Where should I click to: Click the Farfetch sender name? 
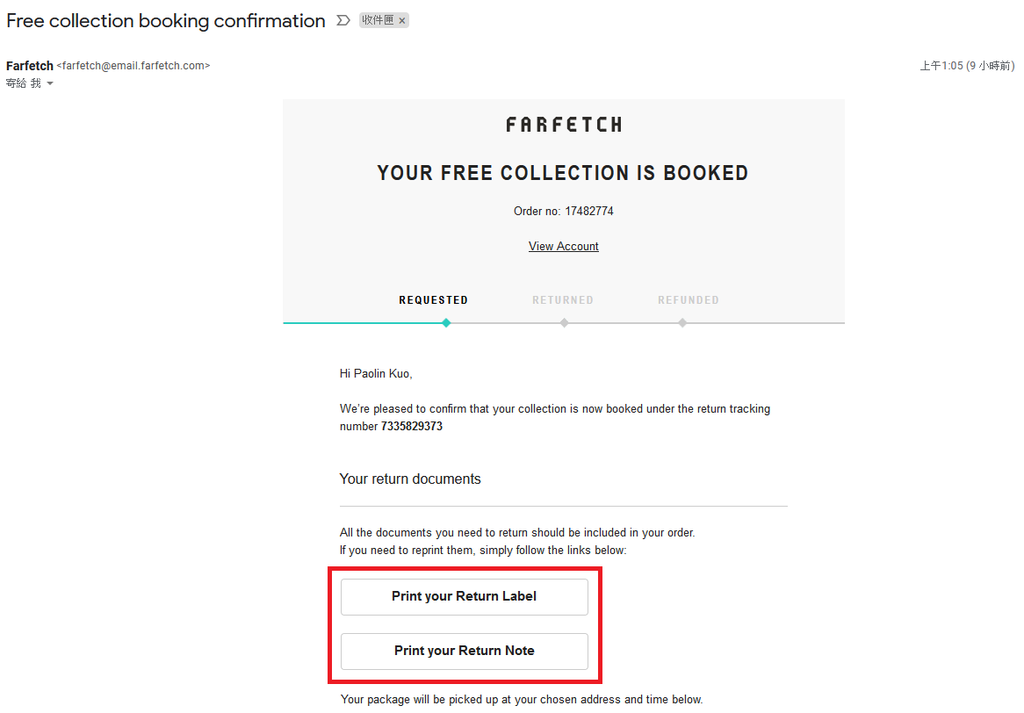(x=29, y=66)
